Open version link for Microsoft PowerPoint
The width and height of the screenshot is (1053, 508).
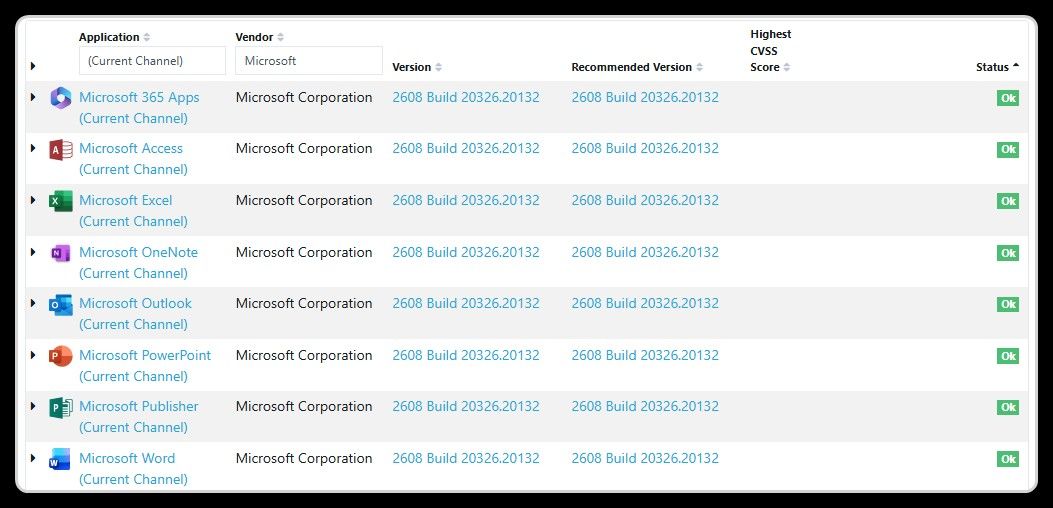466,355
